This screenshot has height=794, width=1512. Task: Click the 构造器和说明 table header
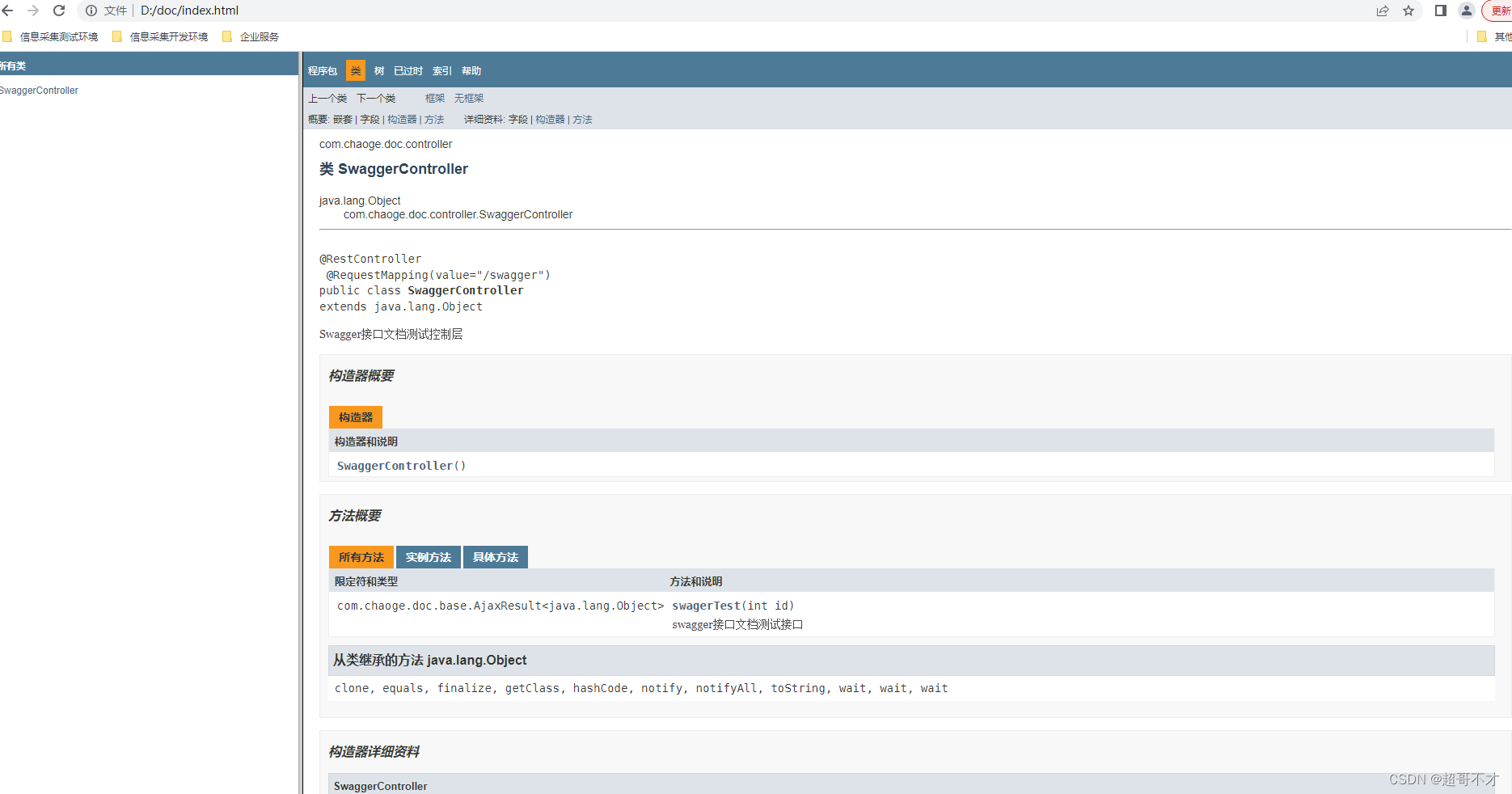coord(366,441)
